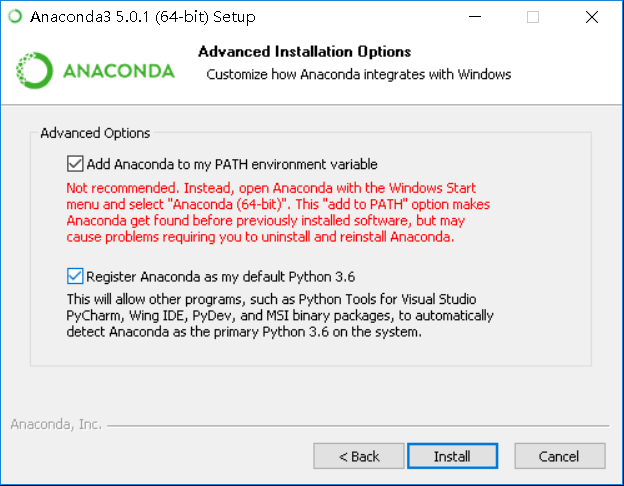Cancel the Anaconda setup
Viewport: 624px width, 486px height.
pyautogui.click(x=559, y=456)
